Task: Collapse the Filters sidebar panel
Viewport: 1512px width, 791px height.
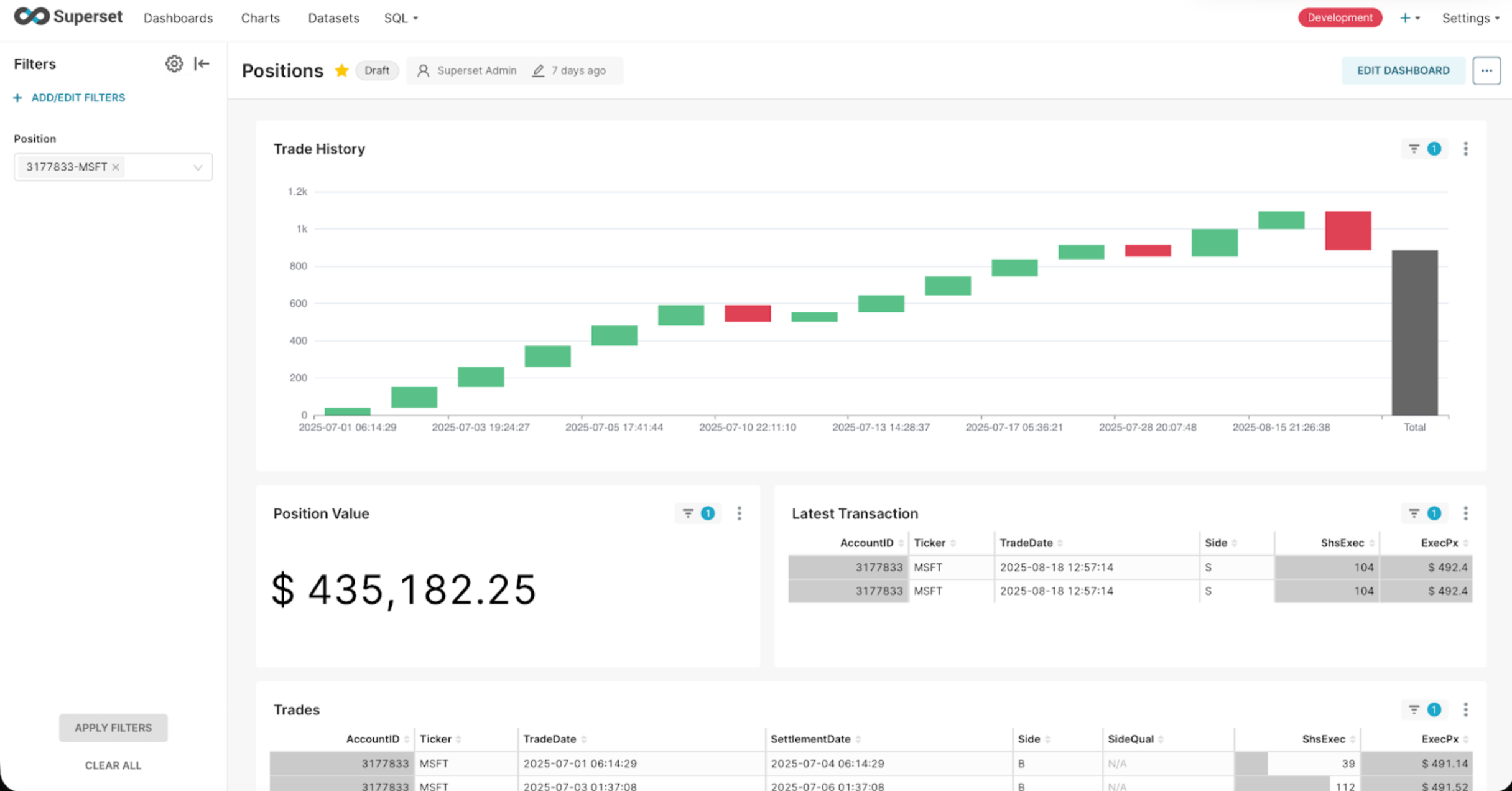Action: 202,63
